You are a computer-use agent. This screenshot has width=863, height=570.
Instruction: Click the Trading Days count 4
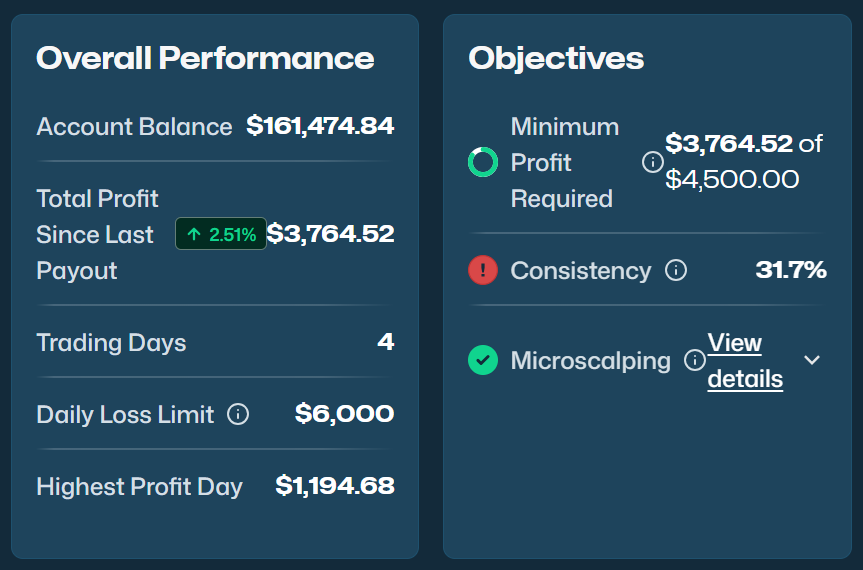[386, 342]
